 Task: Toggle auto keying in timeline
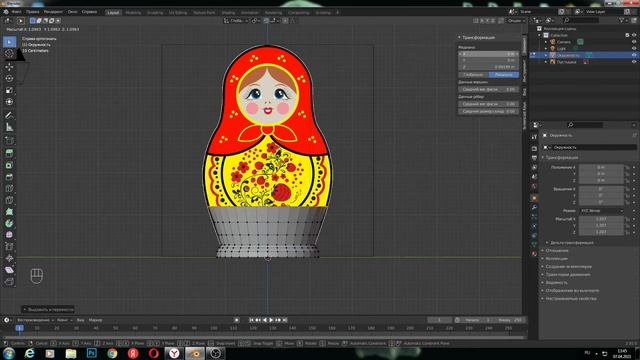pos(236,320)
